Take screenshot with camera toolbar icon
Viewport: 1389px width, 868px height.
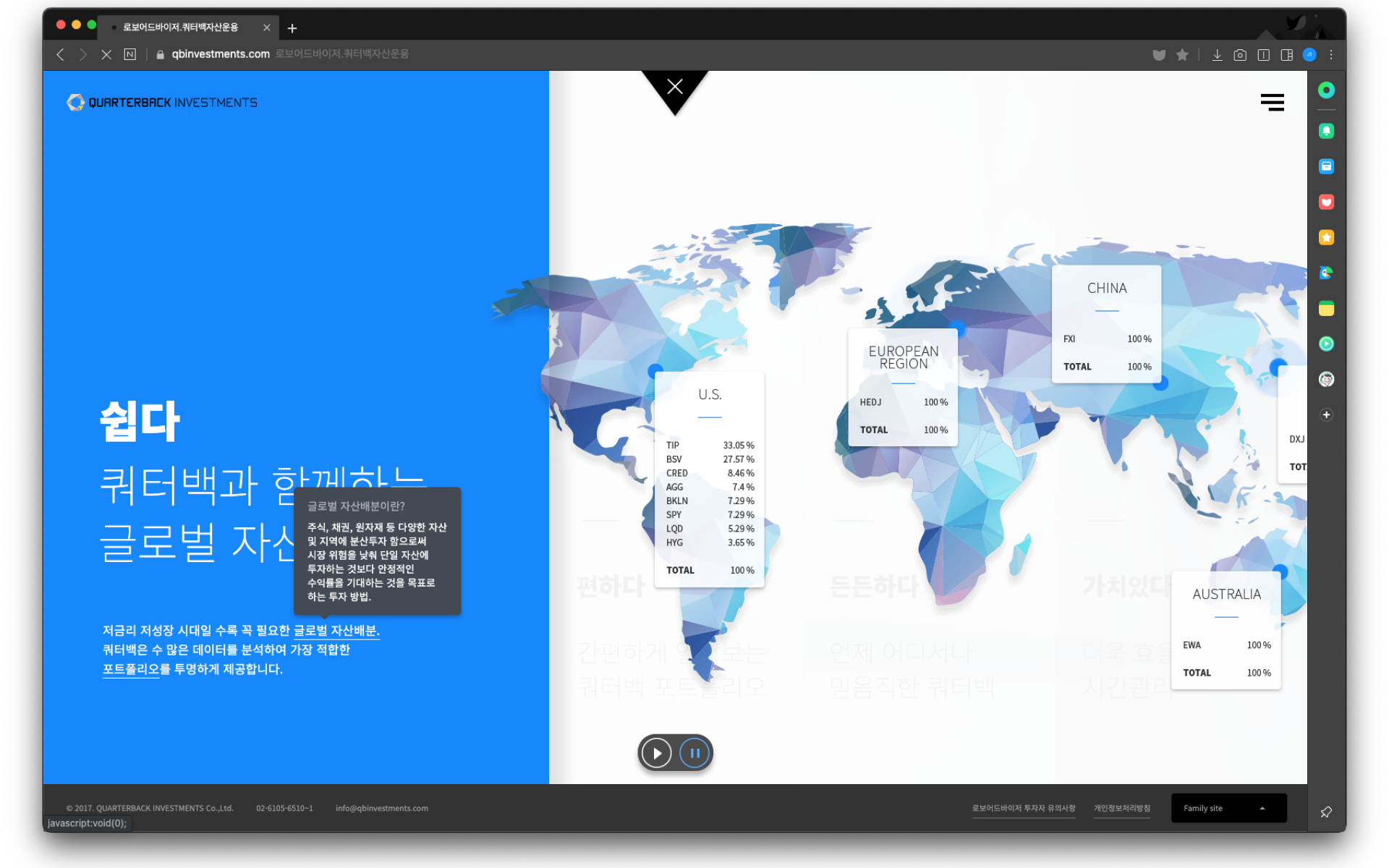[x=1240, y=54]
